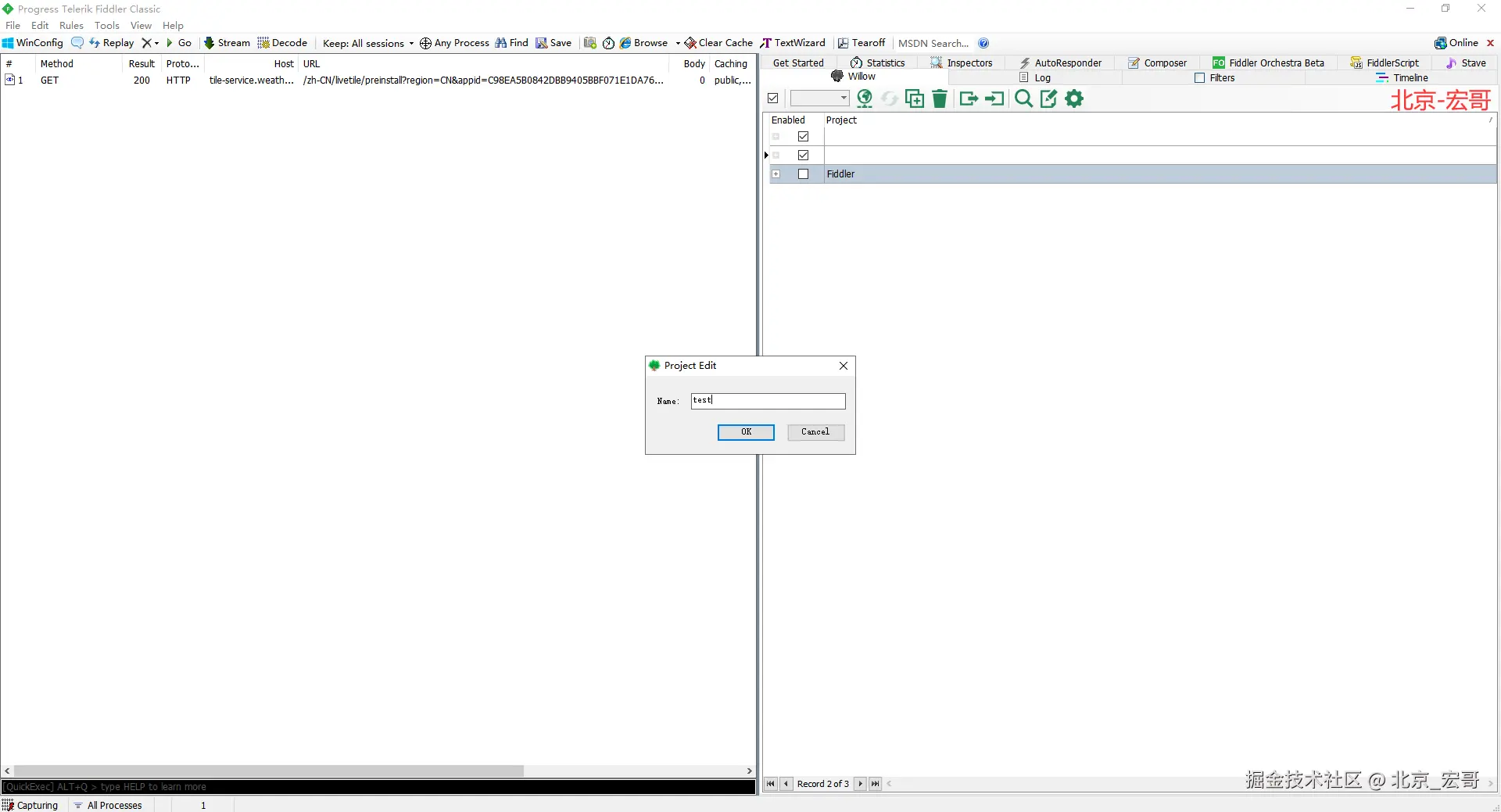Screen dimensions: 1501x812
Task: Go to last record in navigator
Action: (876, 784)
